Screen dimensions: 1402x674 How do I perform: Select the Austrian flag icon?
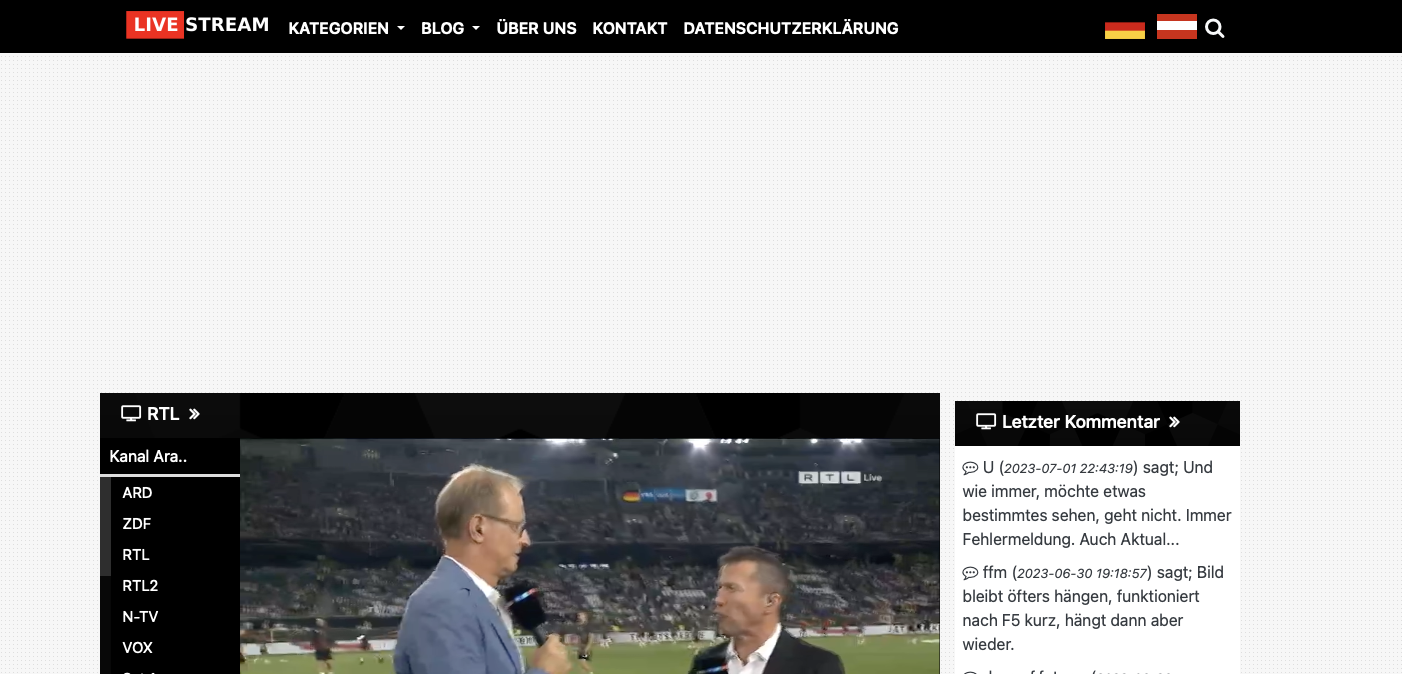point(1177,27)
